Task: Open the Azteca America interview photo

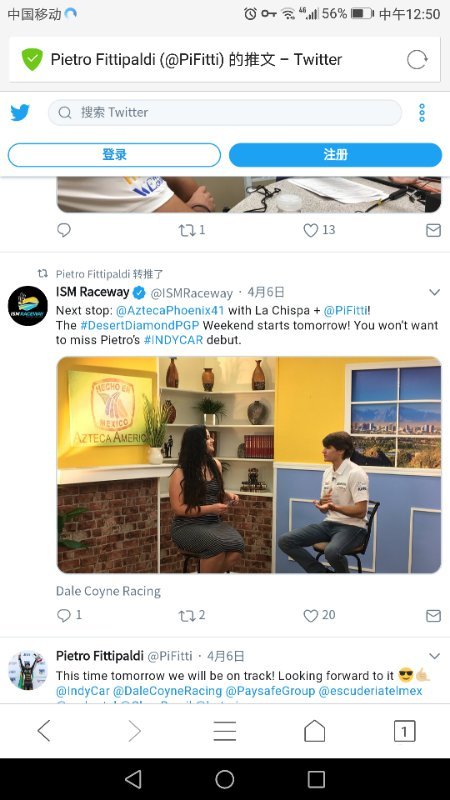Action: tap(249, 465)
